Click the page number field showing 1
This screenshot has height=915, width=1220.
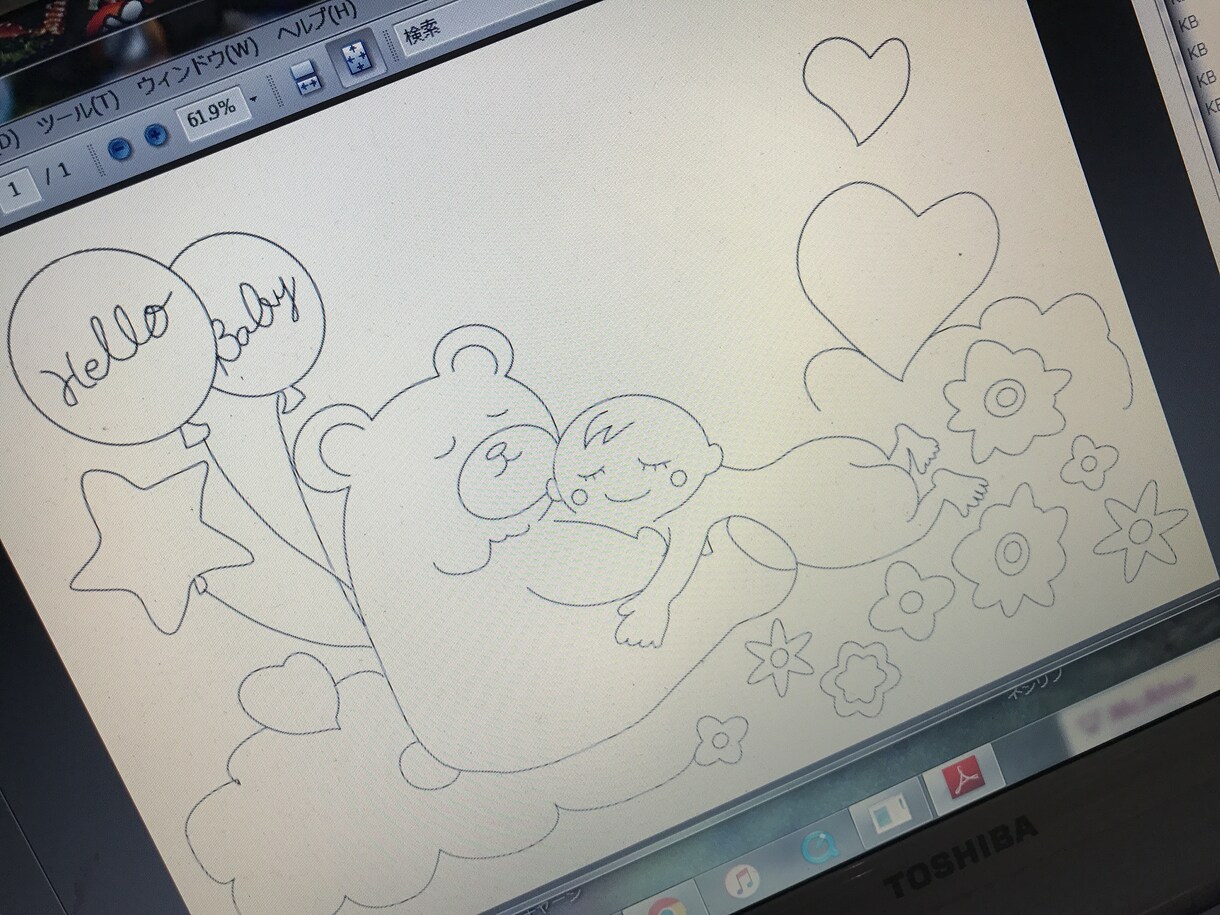click(x=17, y=188)
